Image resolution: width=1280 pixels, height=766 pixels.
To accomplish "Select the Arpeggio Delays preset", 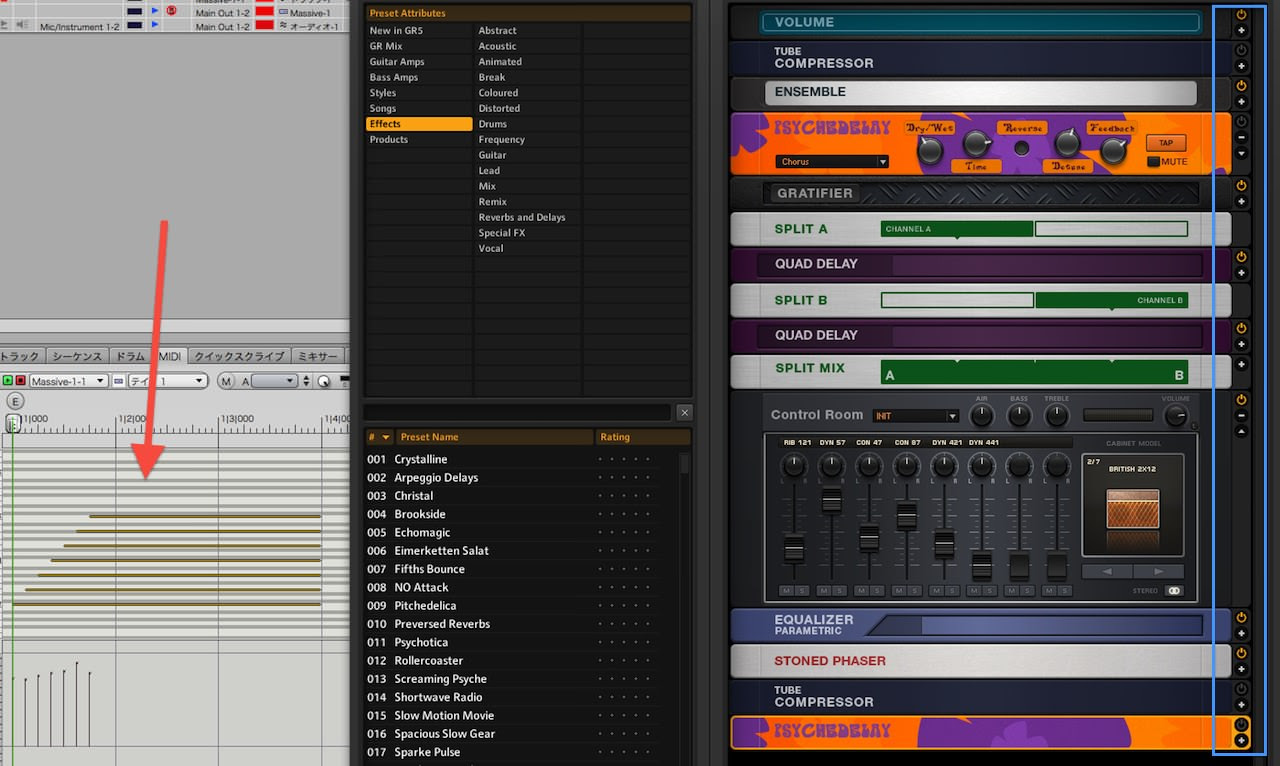I will coord(436,478).
